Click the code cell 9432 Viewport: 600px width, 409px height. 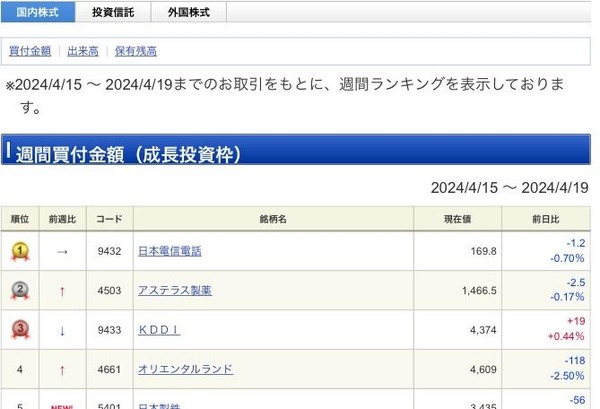click(x=109, y=251)
